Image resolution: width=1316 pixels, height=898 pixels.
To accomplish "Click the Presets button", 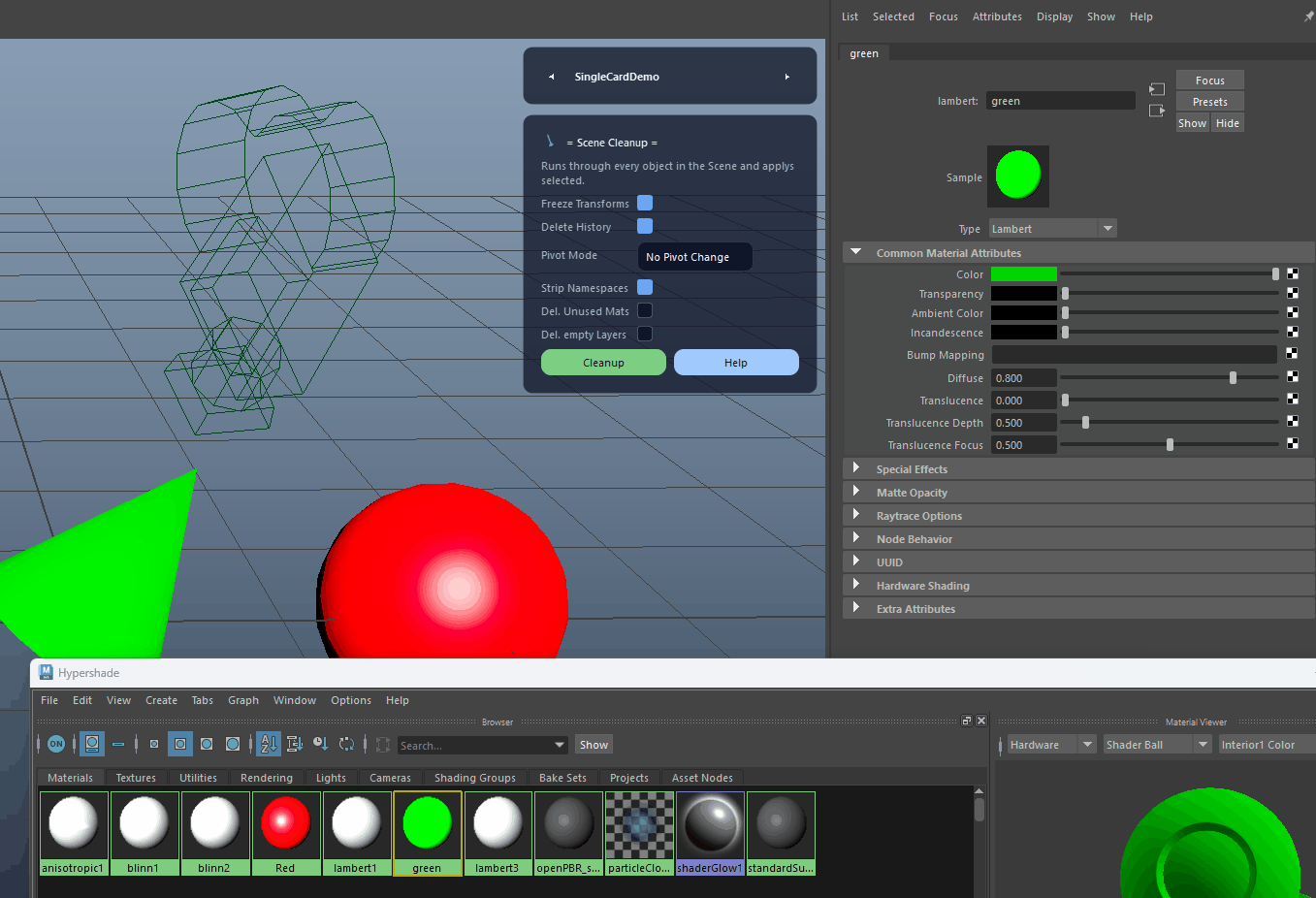I will (x=1209, y=102).
